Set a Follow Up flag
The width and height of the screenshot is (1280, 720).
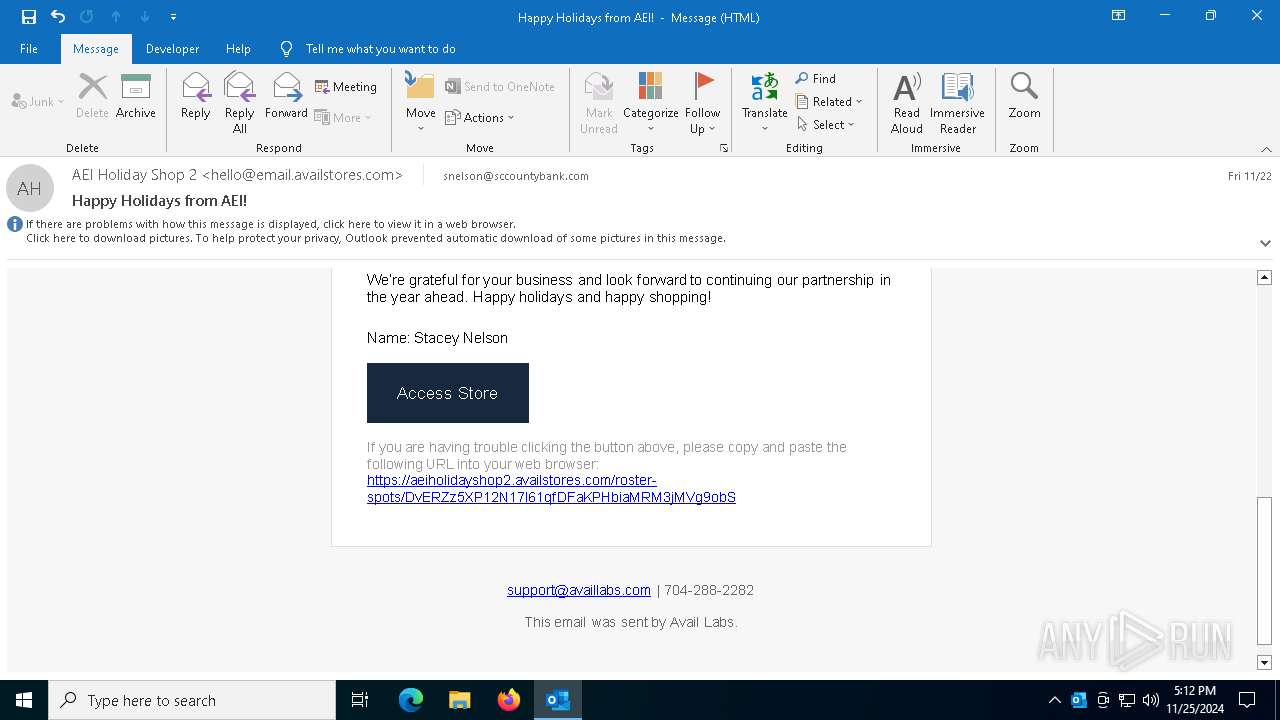pos(703,102)
